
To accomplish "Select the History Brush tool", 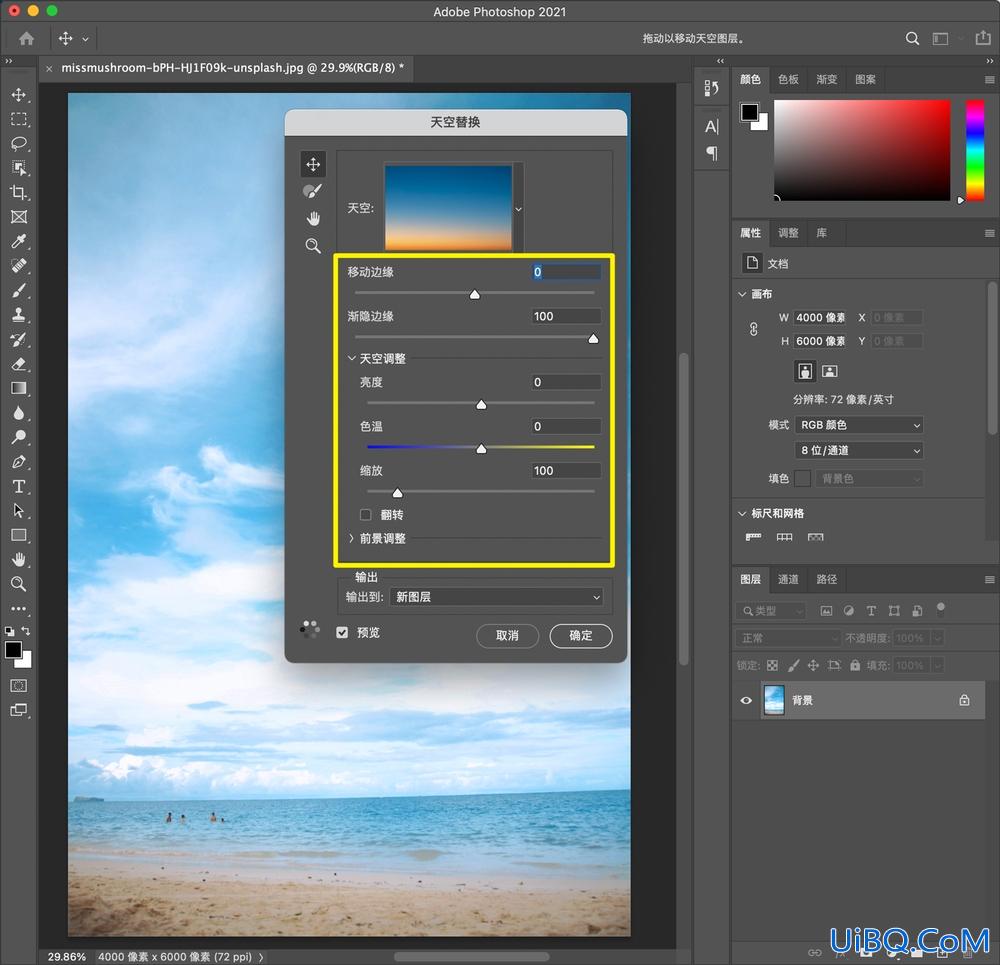I will tap(18, 339).
